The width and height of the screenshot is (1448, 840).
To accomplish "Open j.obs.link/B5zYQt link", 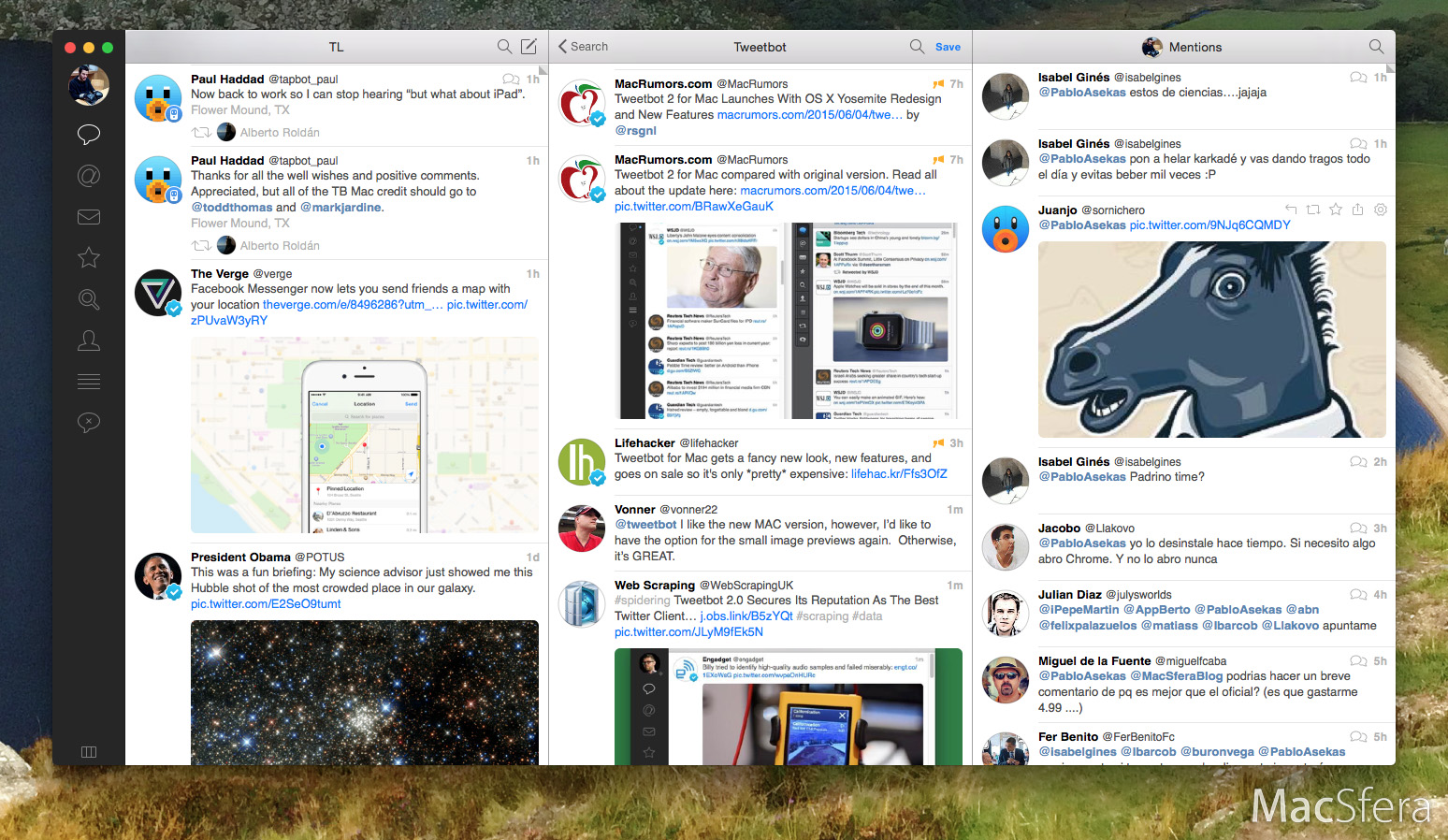I will point(746,616).
